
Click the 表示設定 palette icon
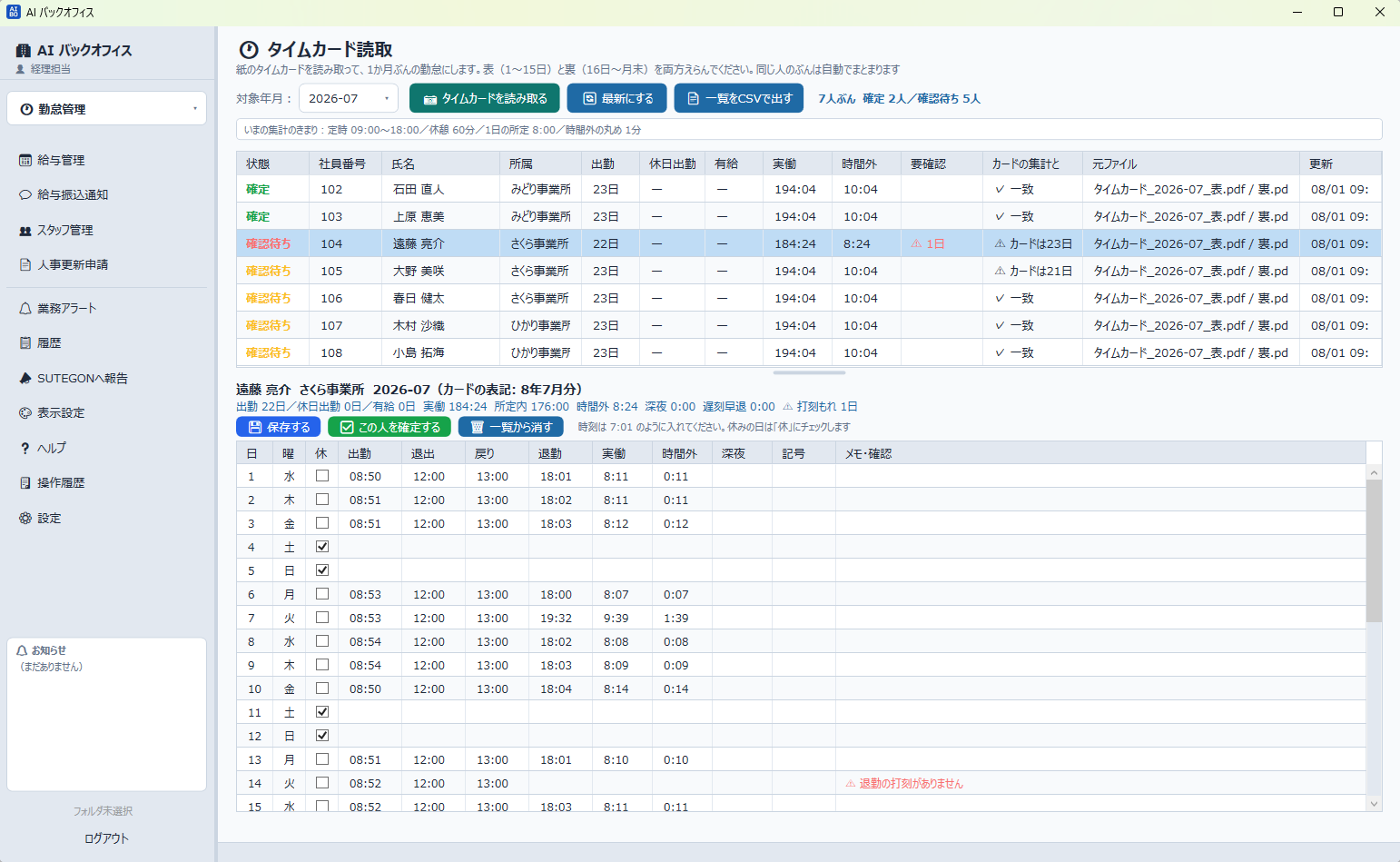(x=25, y=412)
